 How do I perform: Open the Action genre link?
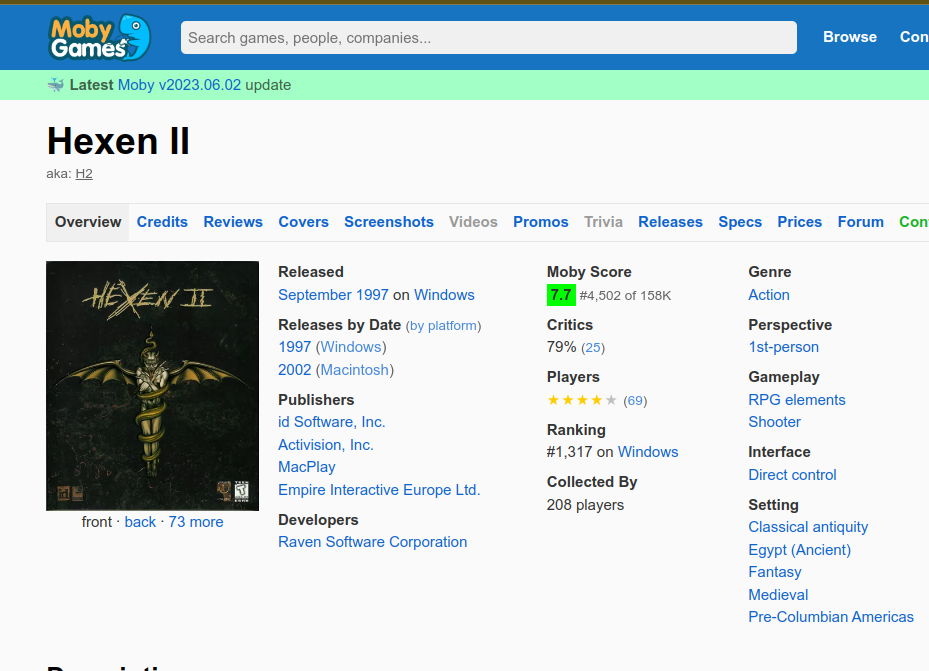[x=768, y=295]
